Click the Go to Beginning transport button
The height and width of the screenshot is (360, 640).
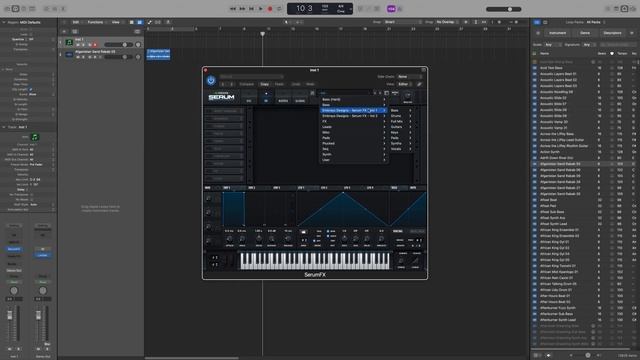pos(251,9)
